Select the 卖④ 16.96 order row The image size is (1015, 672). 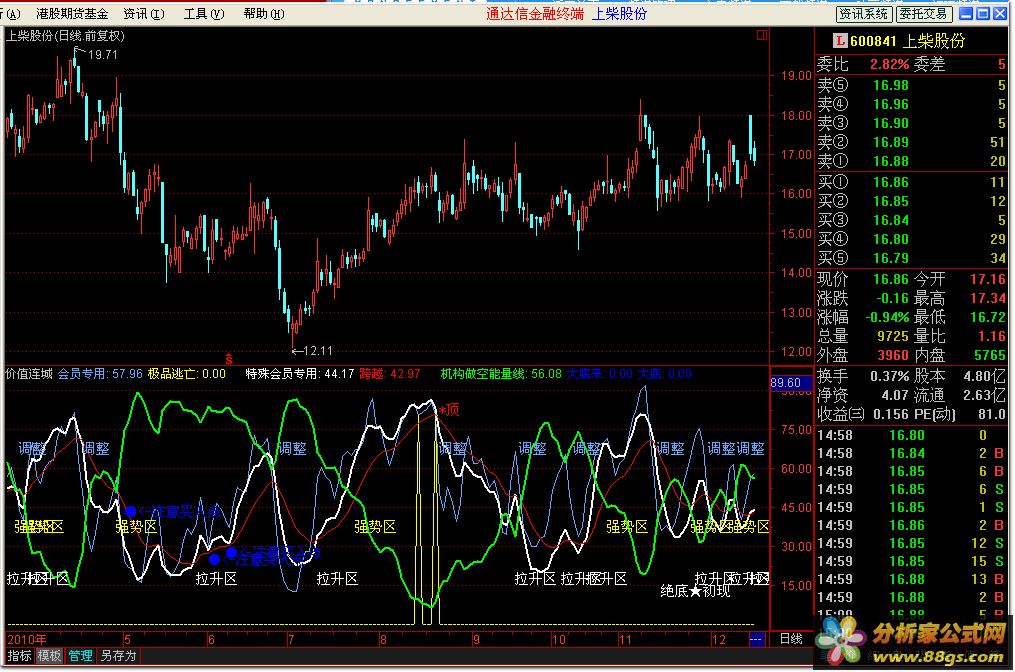[x=911, y=104]
